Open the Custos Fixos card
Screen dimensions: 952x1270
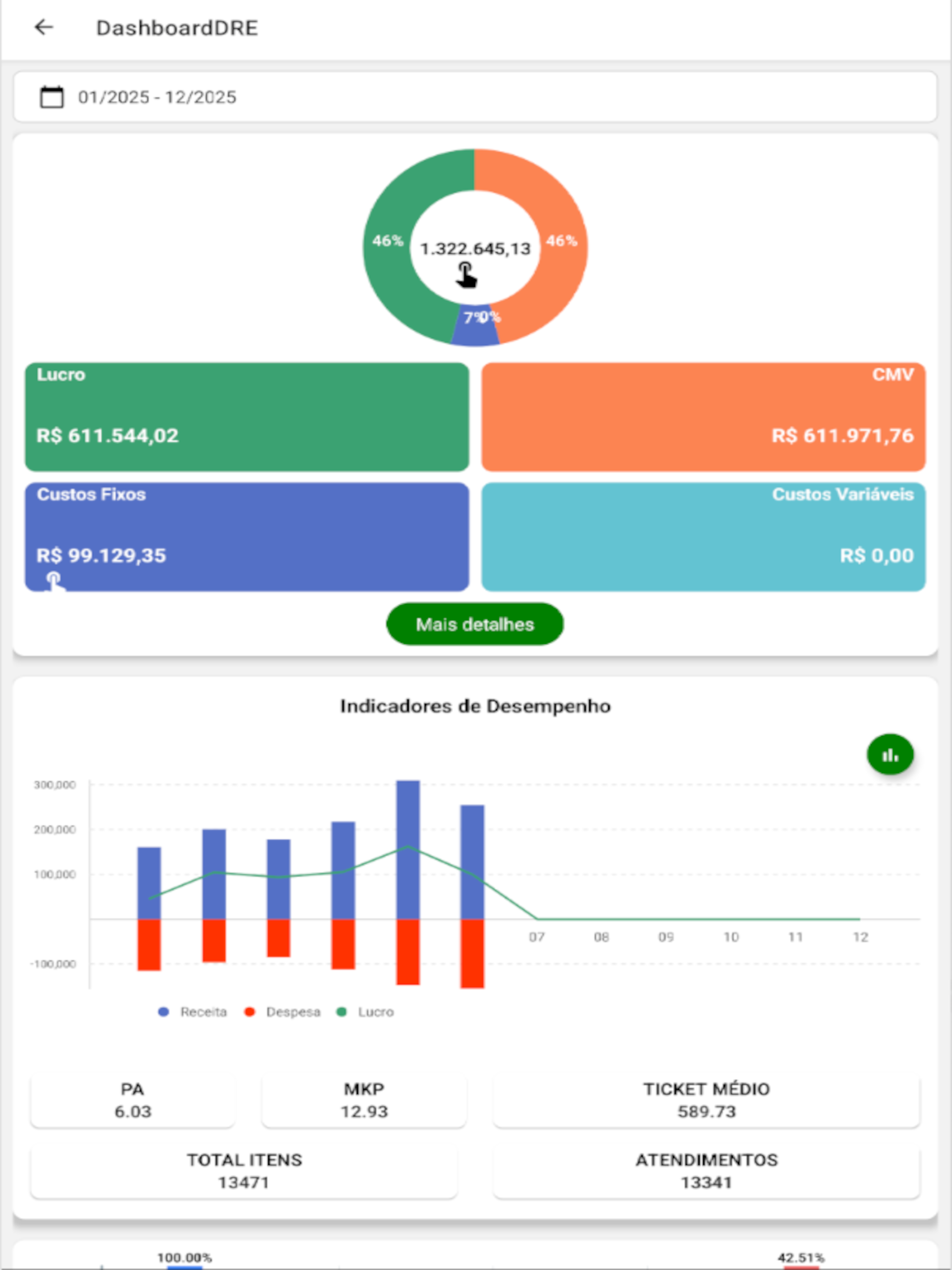coord(247,537)
